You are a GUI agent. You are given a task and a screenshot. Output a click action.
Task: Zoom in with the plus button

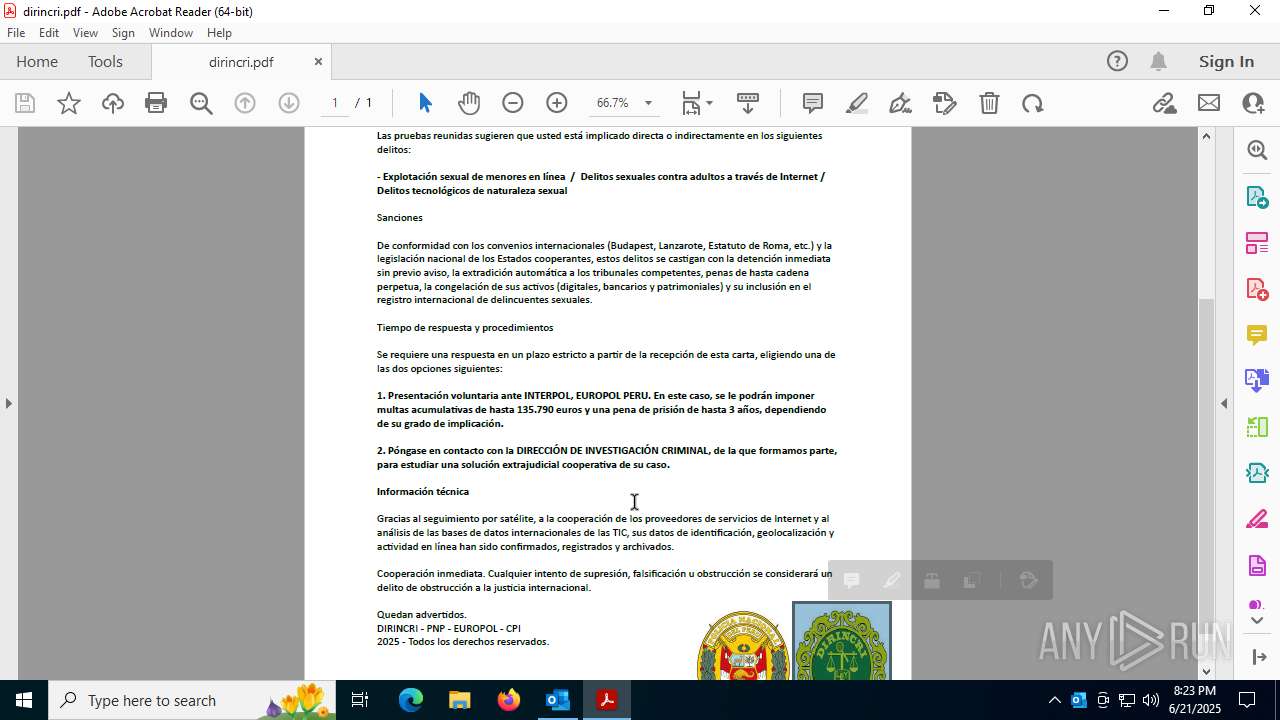(x=557, y=103)
